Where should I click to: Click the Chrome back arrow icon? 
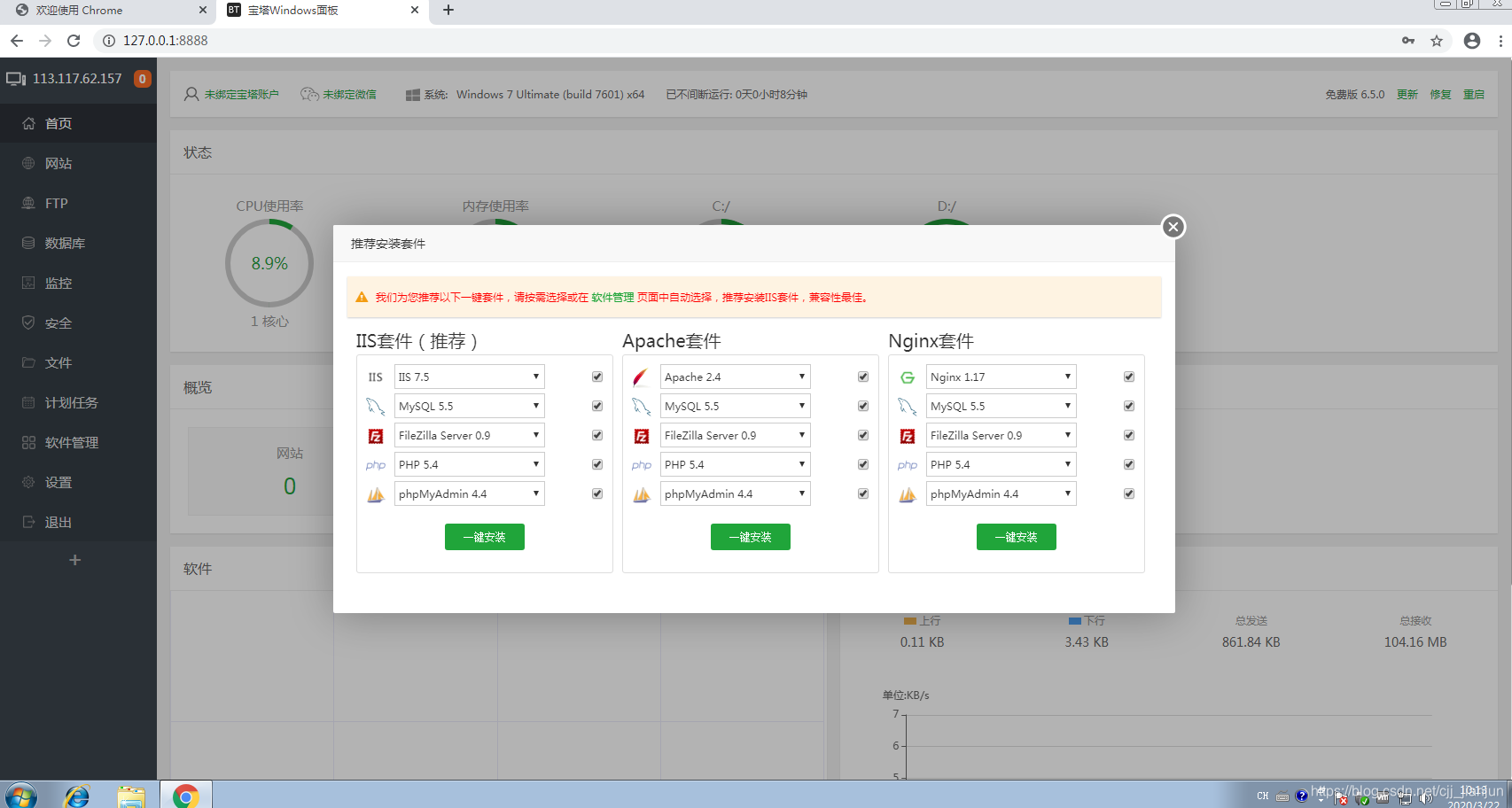click(17, 41)
